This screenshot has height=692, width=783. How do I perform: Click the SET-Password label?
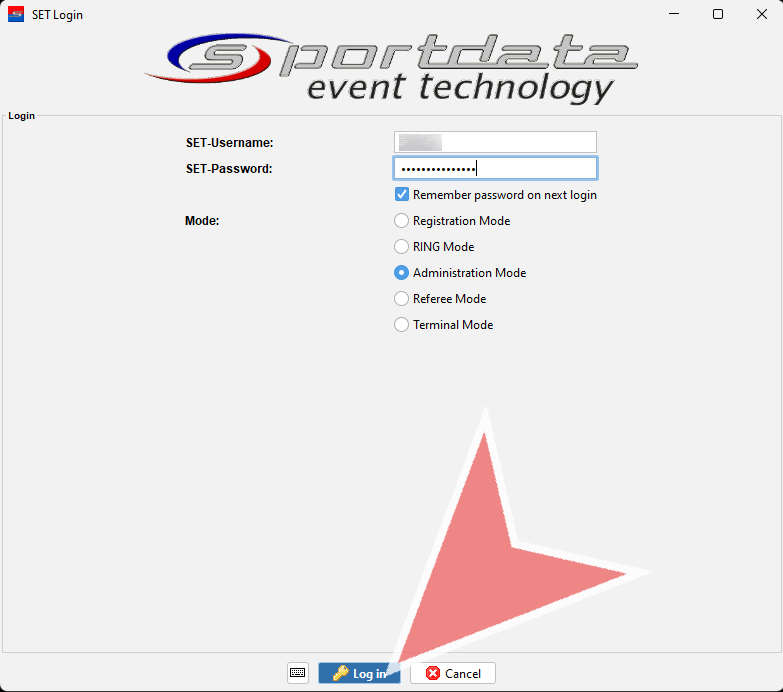pos(229,169)
